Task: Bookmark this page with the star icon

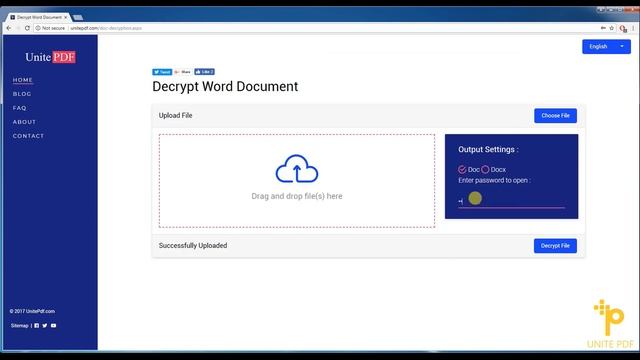Action: pyautogui.click(x=611, y=28)
